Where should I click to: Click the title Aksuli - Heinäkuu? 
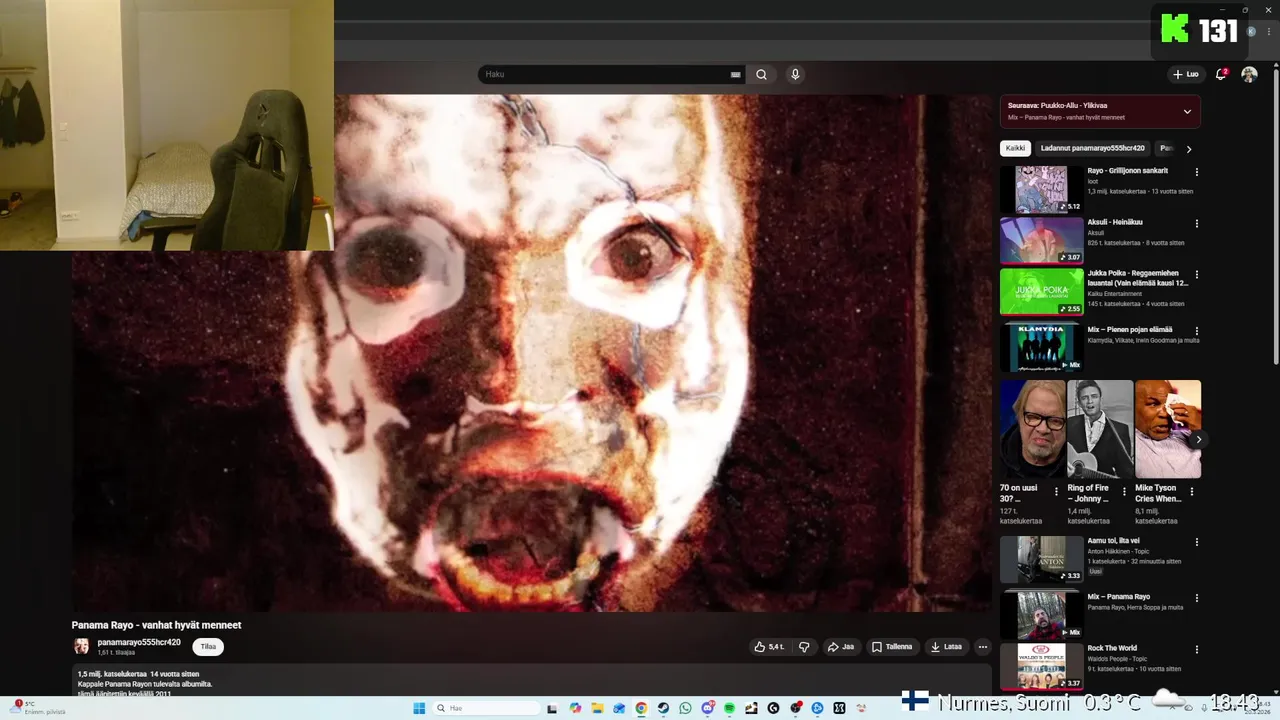[1115, 222]
